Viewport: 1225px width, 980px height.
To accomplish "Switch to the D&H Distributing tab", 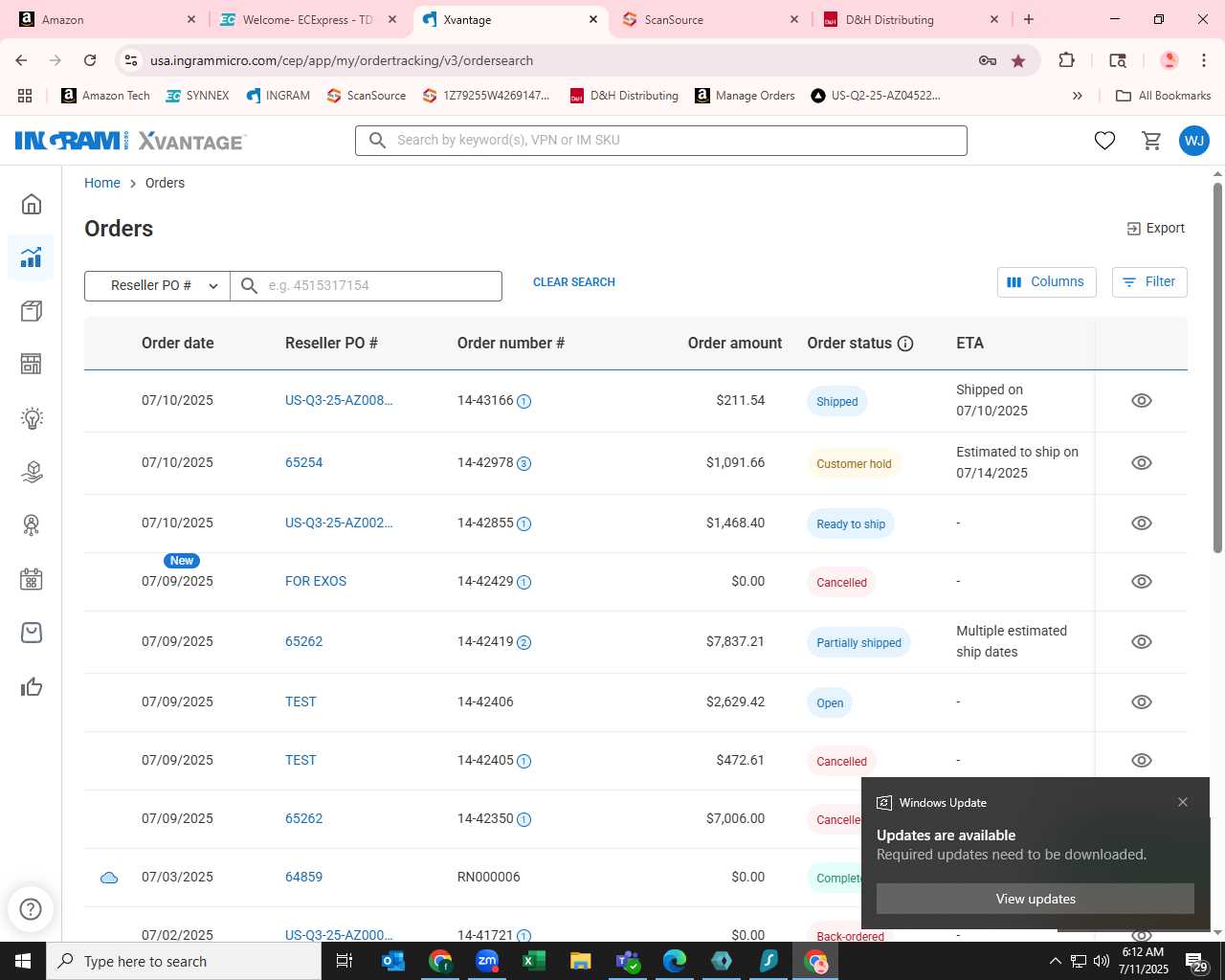I will point(909,20).
